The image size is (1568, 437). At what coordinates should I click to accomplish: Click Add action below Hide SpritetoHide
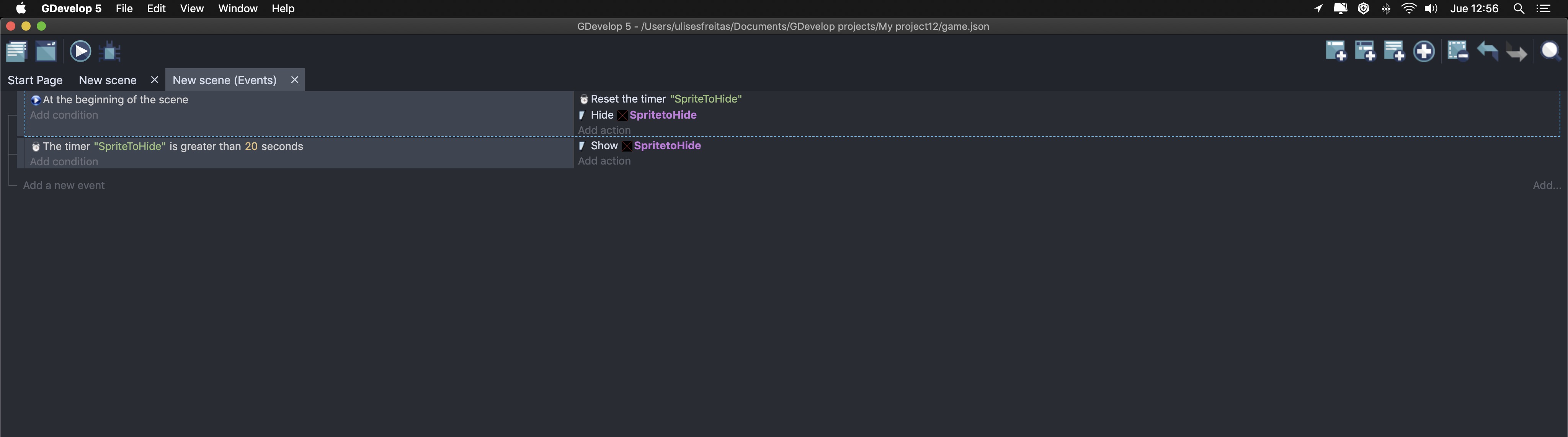[604, 130]
